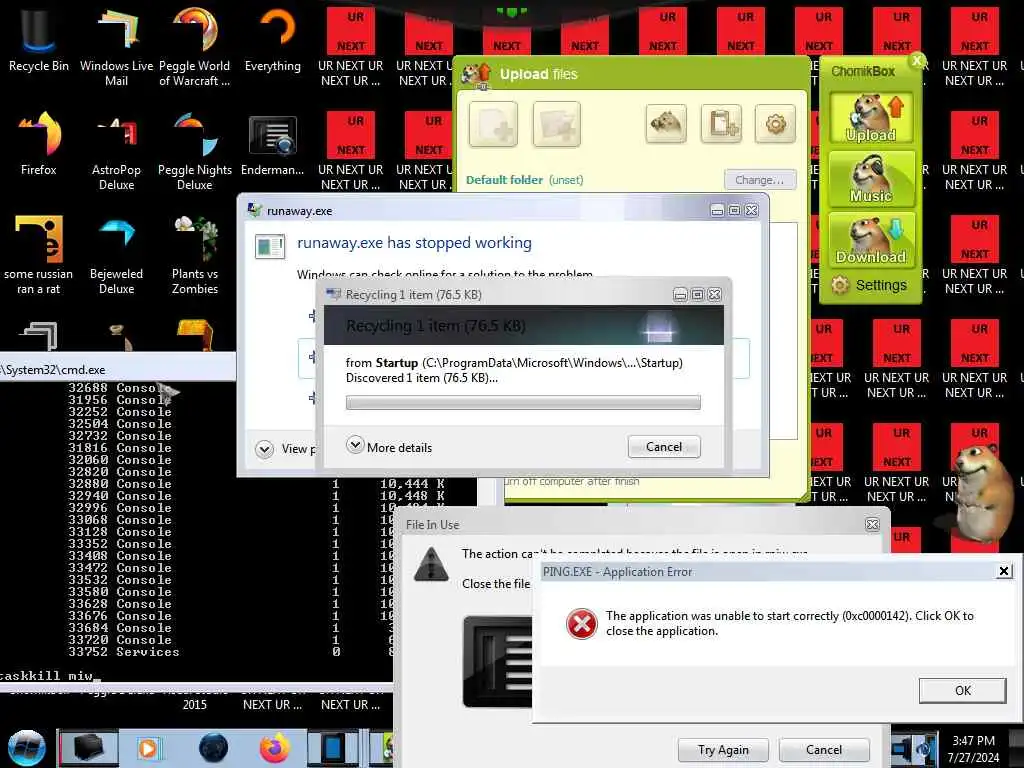Click warning triangle icon in File In Use dialog
This screenshot has width=1024, height=768.
pyautogui.click(x=431, y=565)
